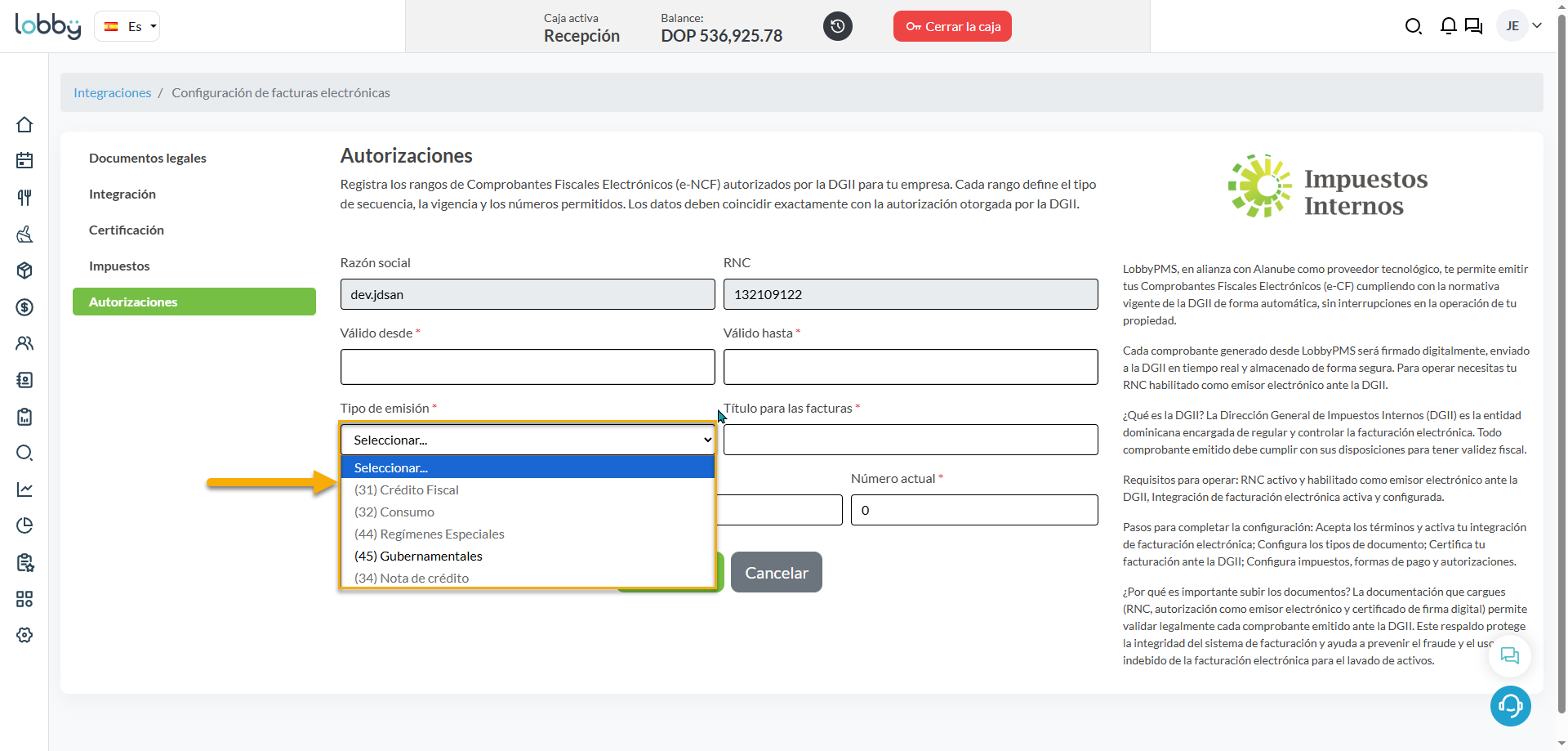1568x751 pixels.
Task: Open the inventory box icon
Action: click(24, 270)
